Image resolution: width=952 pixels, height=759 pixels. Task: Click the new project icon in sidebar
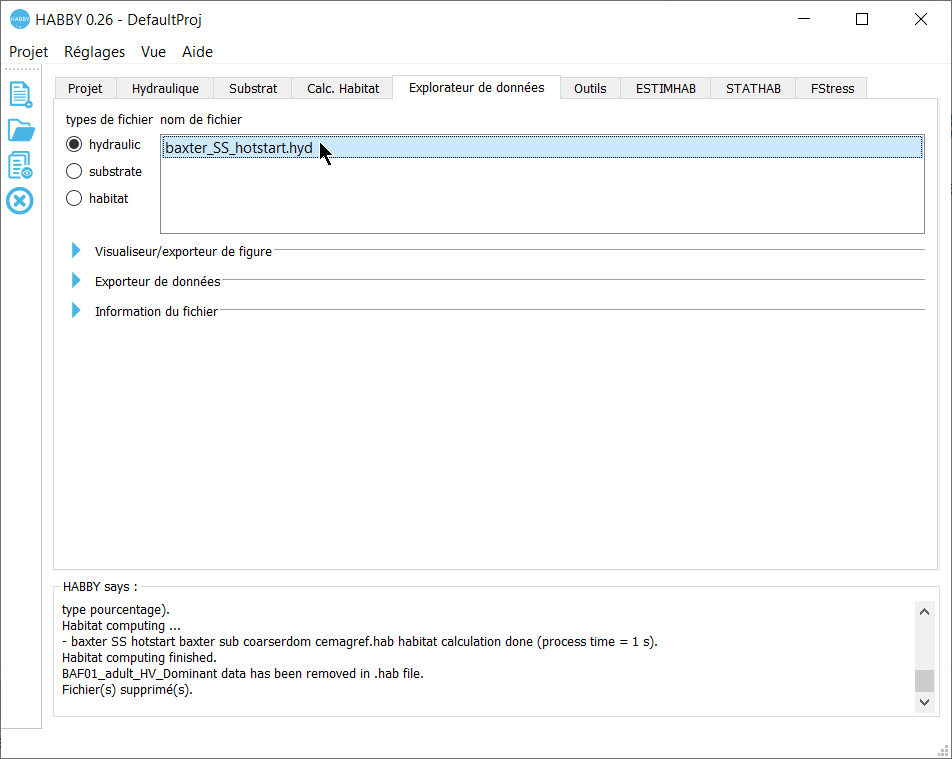pos(20,94)
